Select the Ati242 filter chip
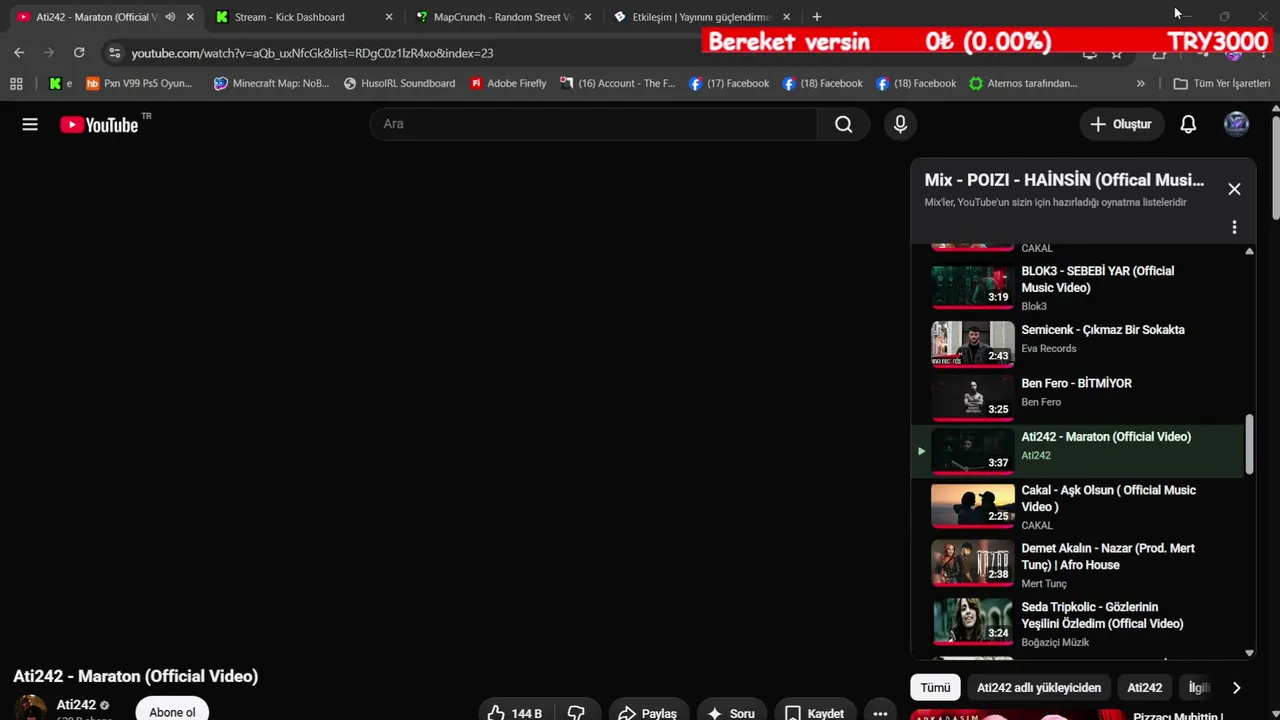 1145,688
